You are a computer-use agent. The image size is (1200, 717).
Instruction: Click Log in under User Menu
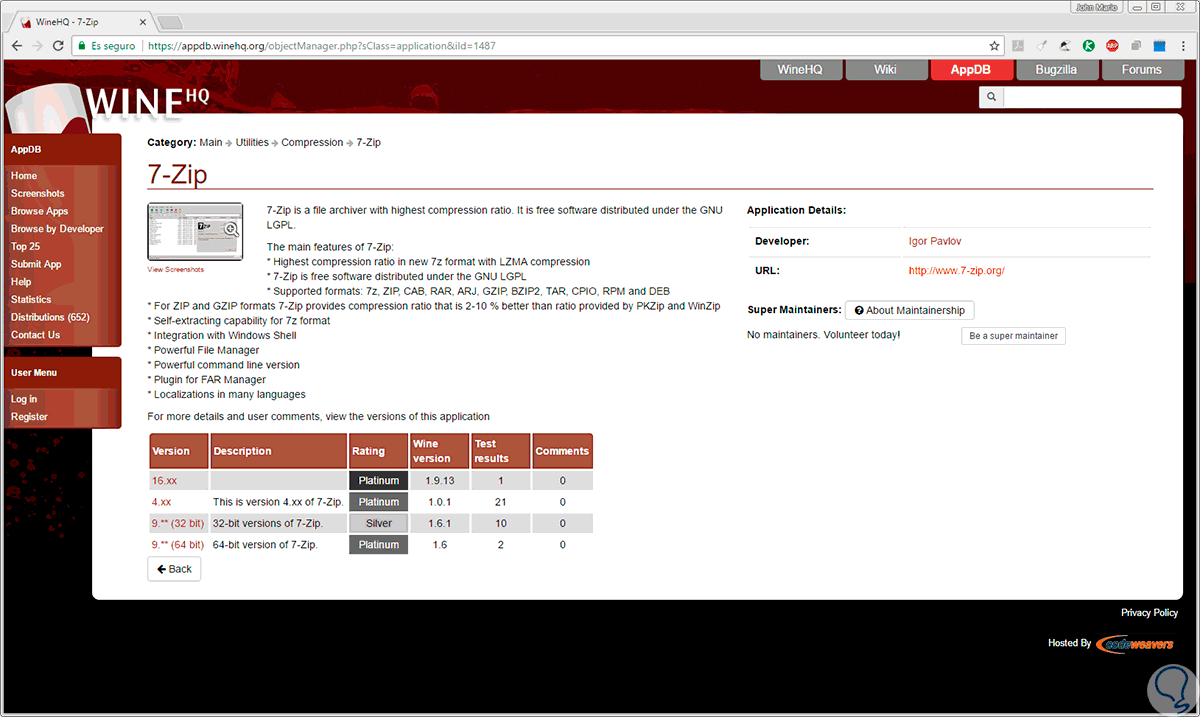tap(24, 399)
